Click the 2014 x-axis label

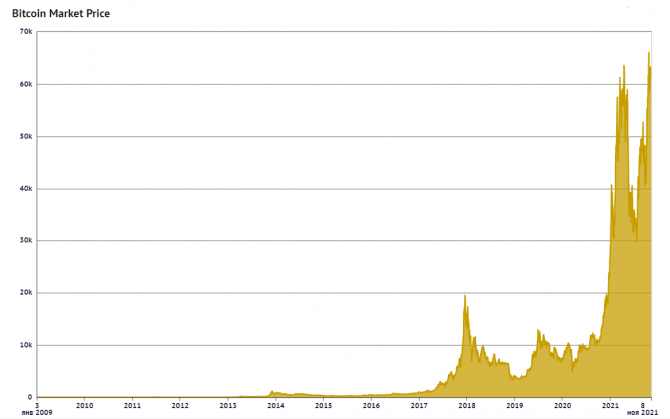276,405
